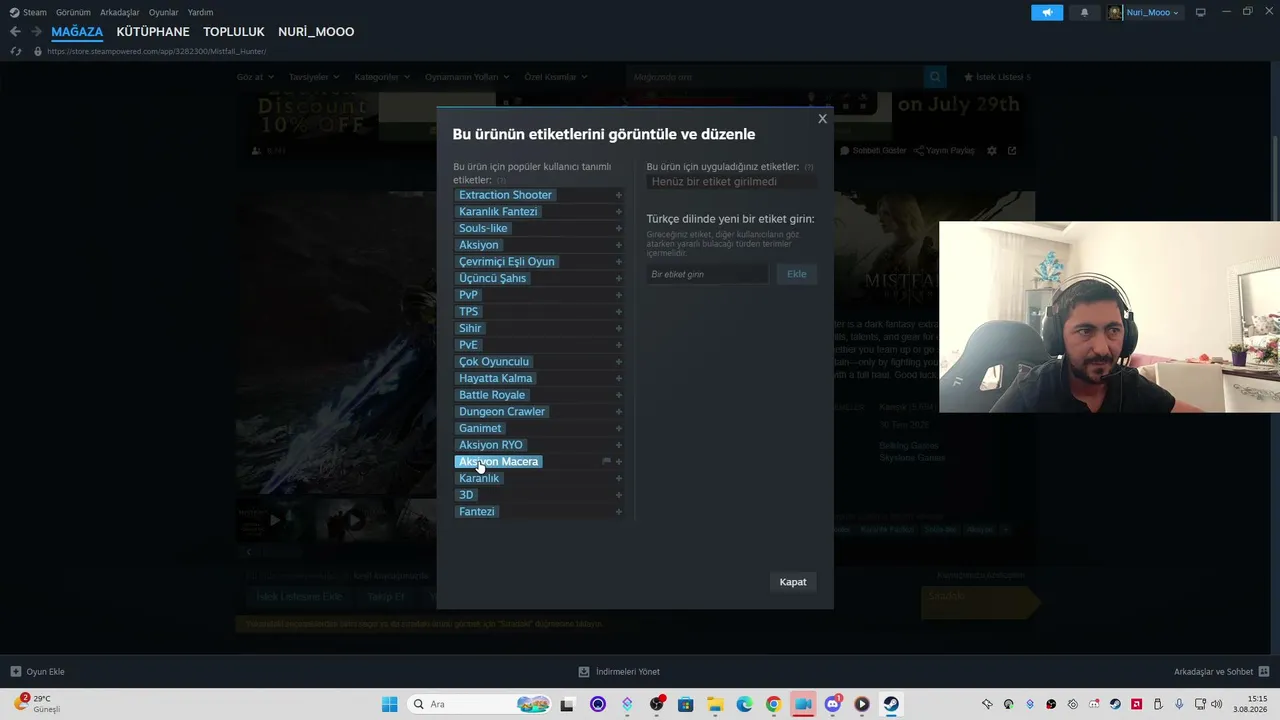Open the question-mark help beside your applied tags

pos(809,167)
